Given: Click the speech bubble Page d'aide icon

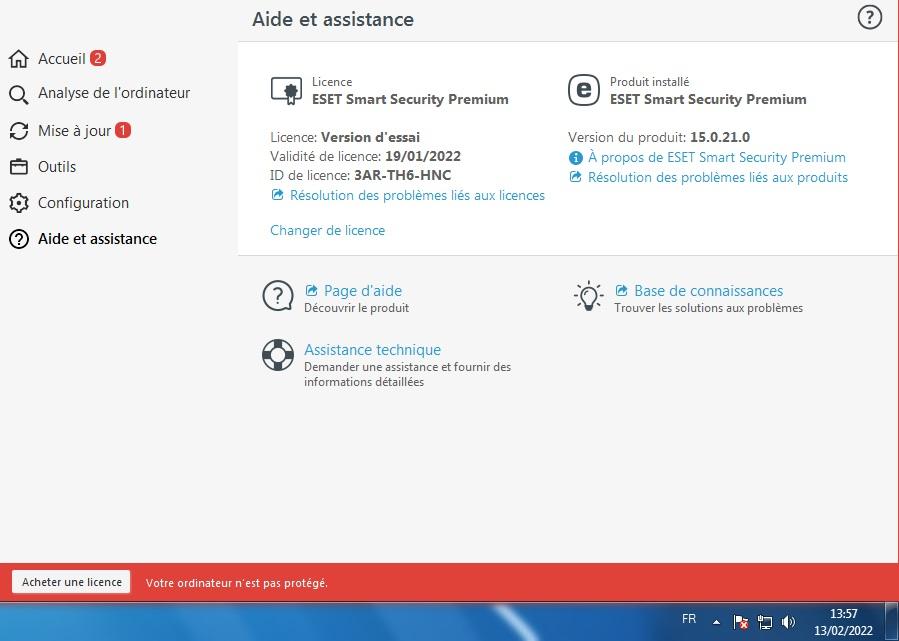Looking at the screenshot, I should tap(278, 296).
